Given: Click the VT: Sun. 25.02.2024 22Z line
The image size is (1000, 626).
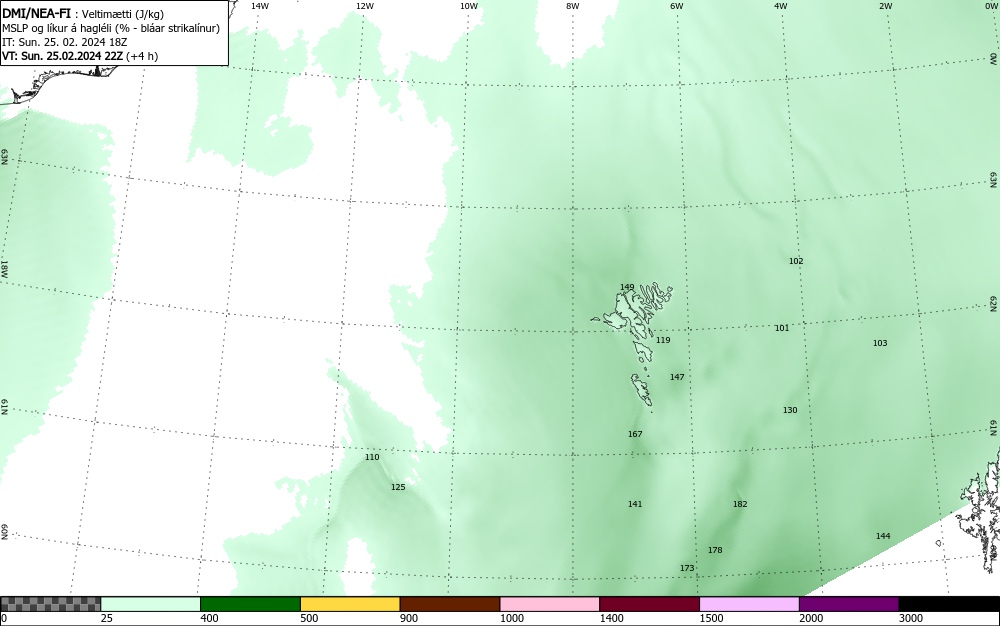Looking at the screenshot, I should 80,56.
